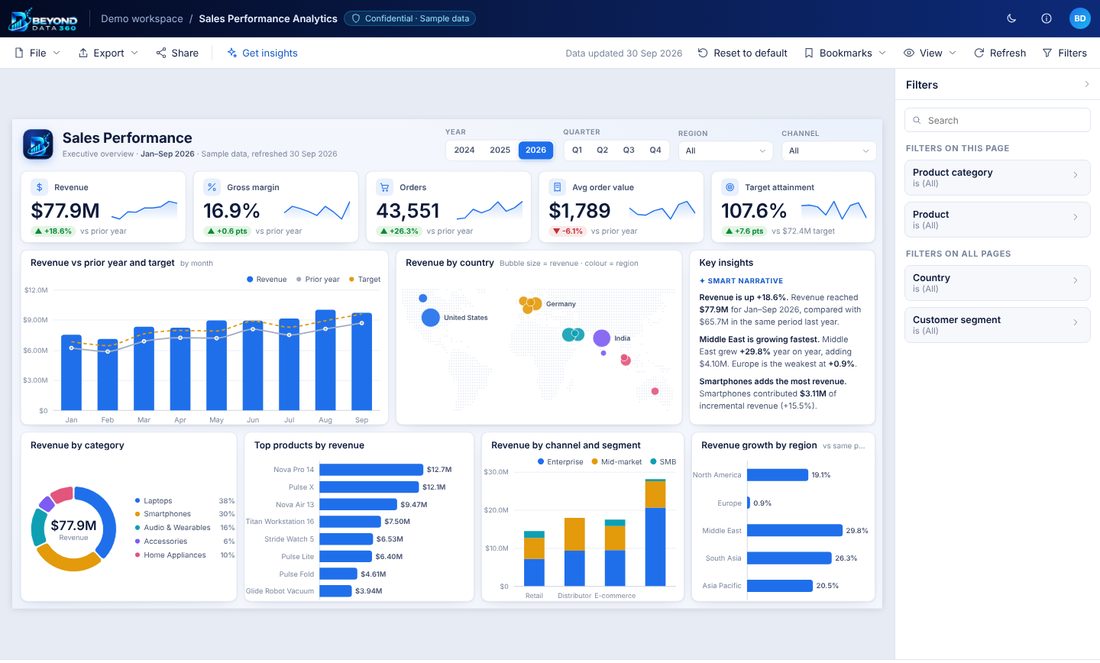Open the info icon in header

[x=1046, y=18]
